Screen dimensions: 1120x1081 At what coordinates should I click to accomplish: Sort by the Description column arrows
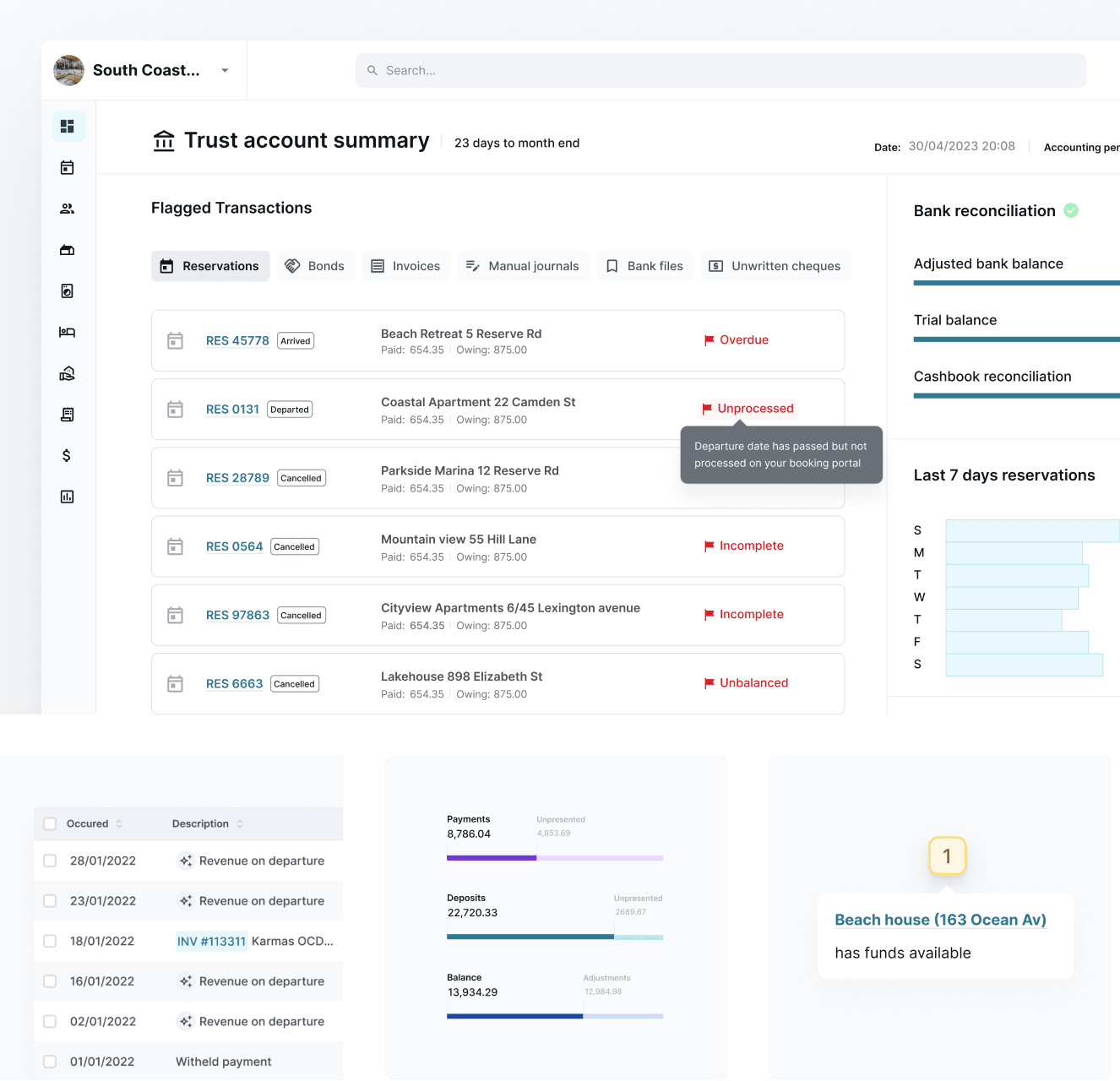[x=240, y=824]
